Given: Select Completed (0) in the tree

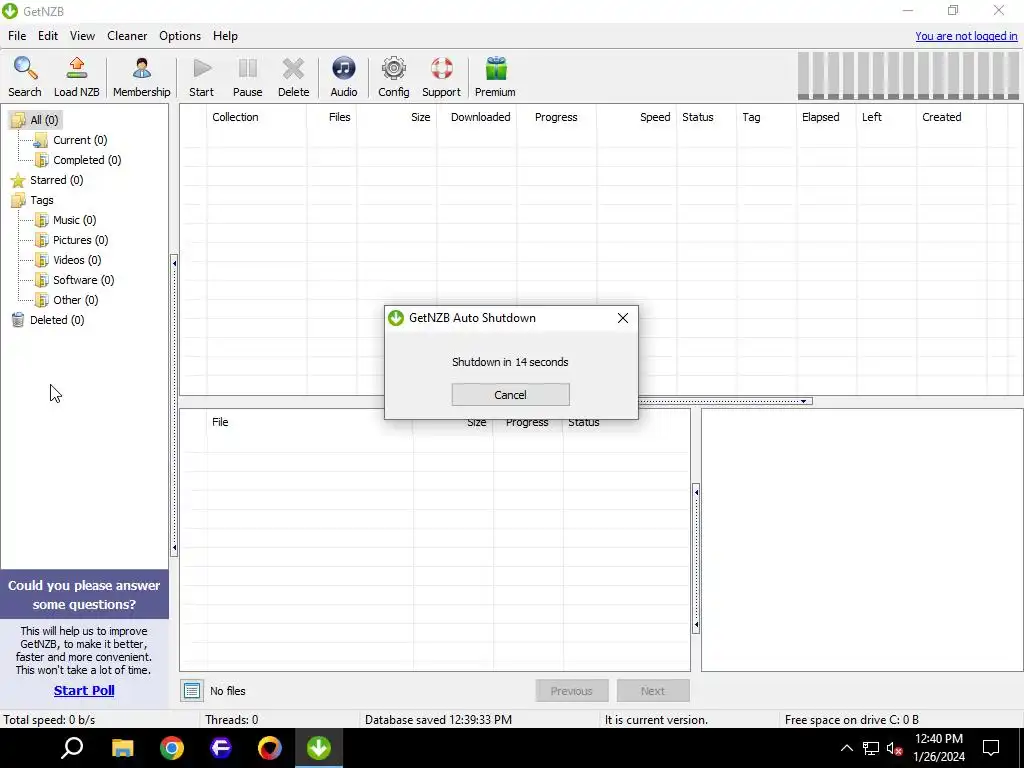Looking at the screenshot, I should (x=87, y=160).
